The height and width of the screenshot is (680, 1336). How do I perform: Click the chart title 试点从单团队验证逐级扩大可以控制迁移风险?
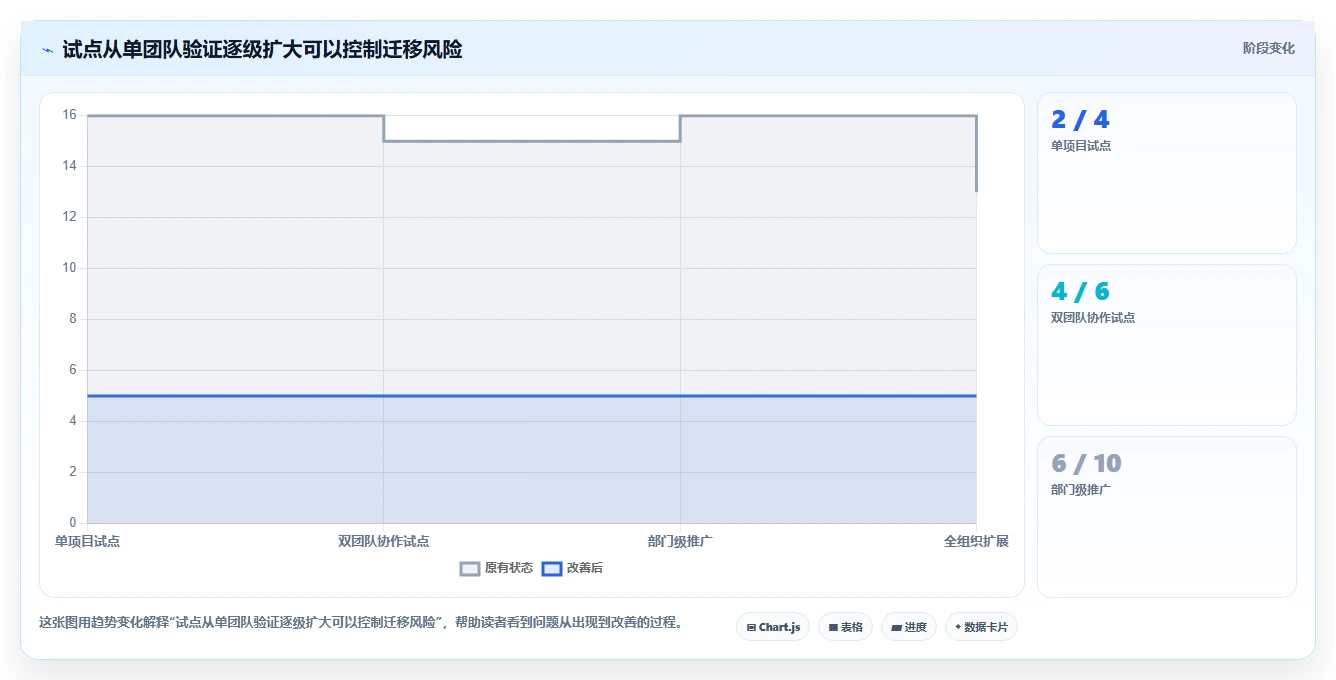(x=262, y=49)
